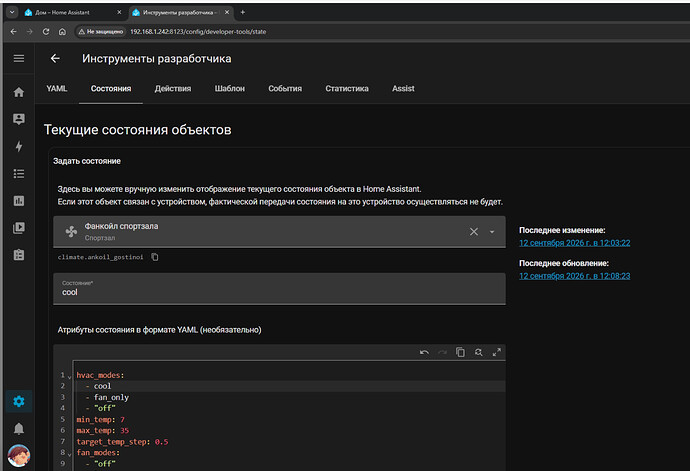Collapse the fan_modes fold arrow
Viewport: 690px width, 471px height.
pyautogui.click(x=70, y=454)
